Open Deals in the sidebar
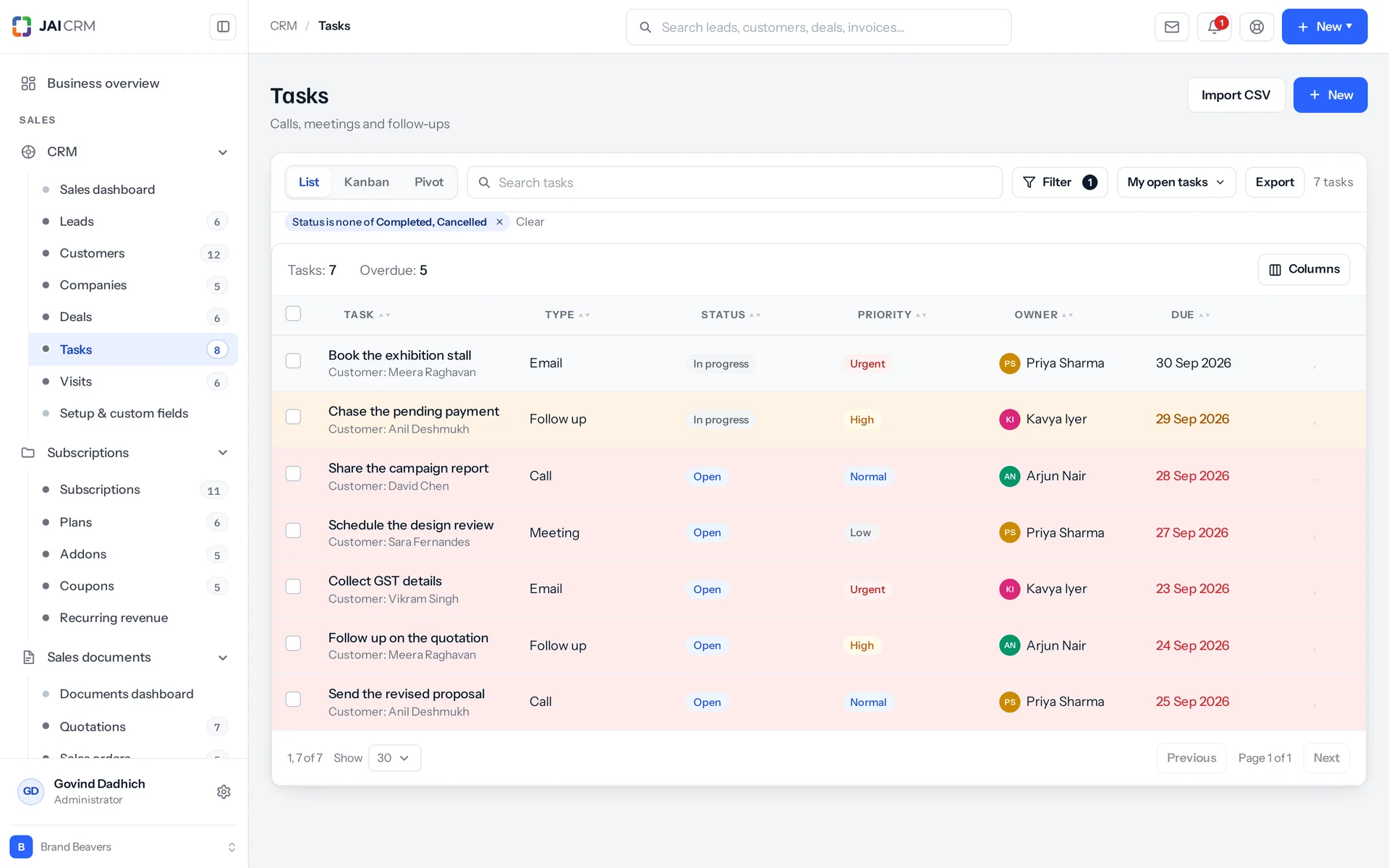This screenshot has height=868, width=1389. (x=133, y=317)
